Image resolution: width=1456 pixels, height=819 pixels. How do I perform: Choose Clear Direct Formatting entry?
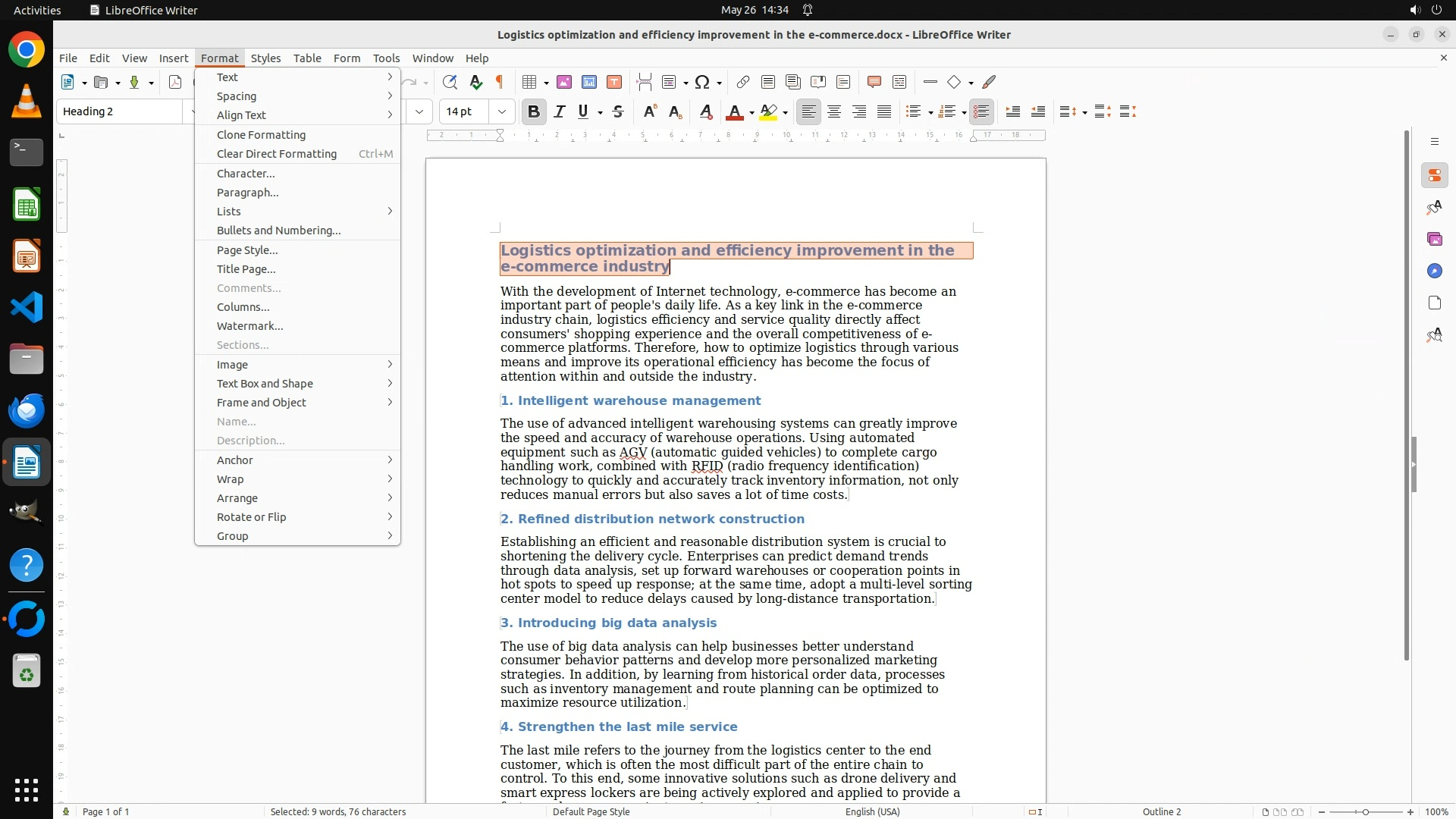277,154
